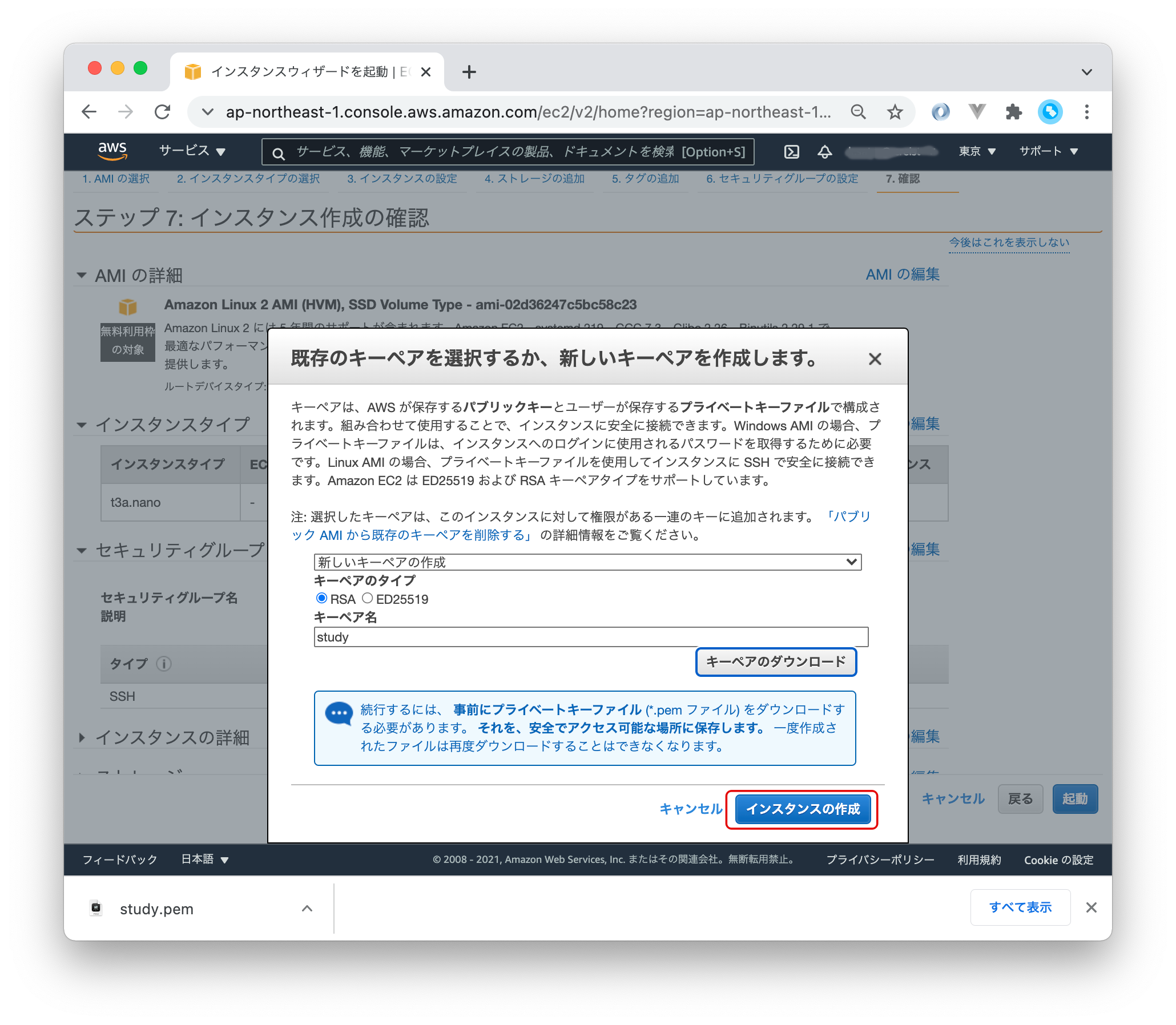
Task: Bookmark page with the star icon
Action: point(895,112)
